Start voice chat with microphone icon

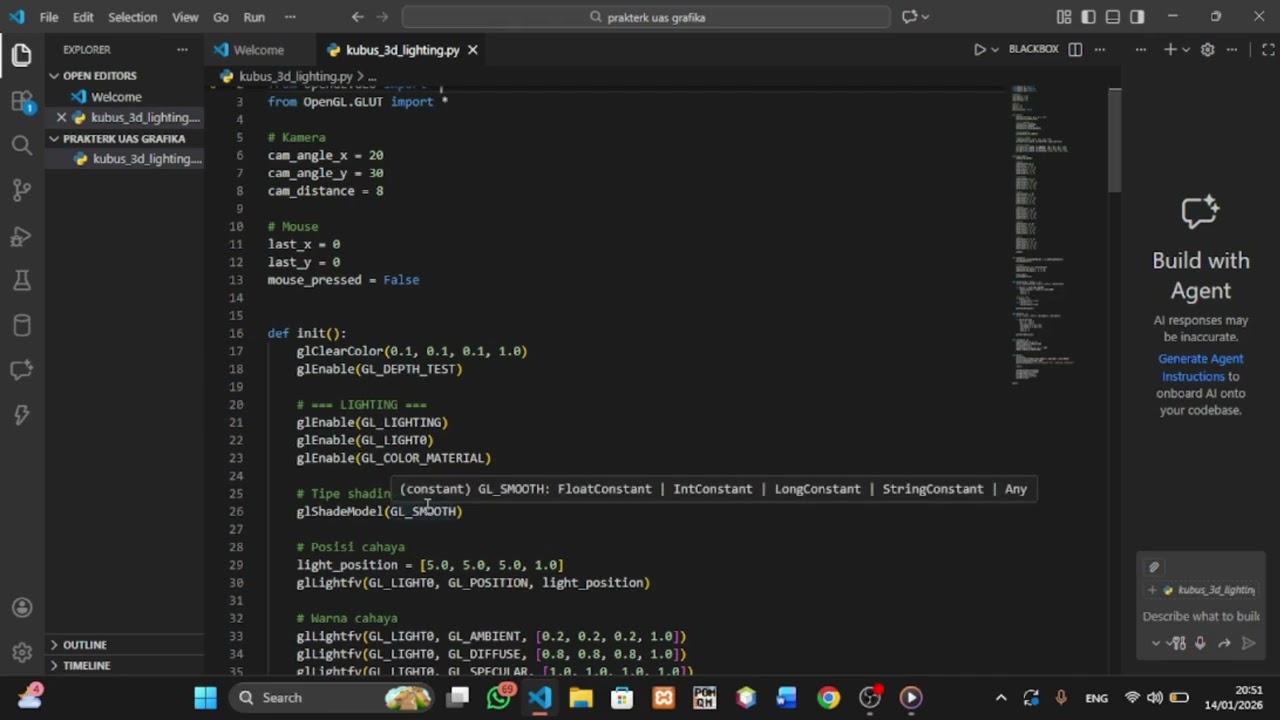point(1200,643)
